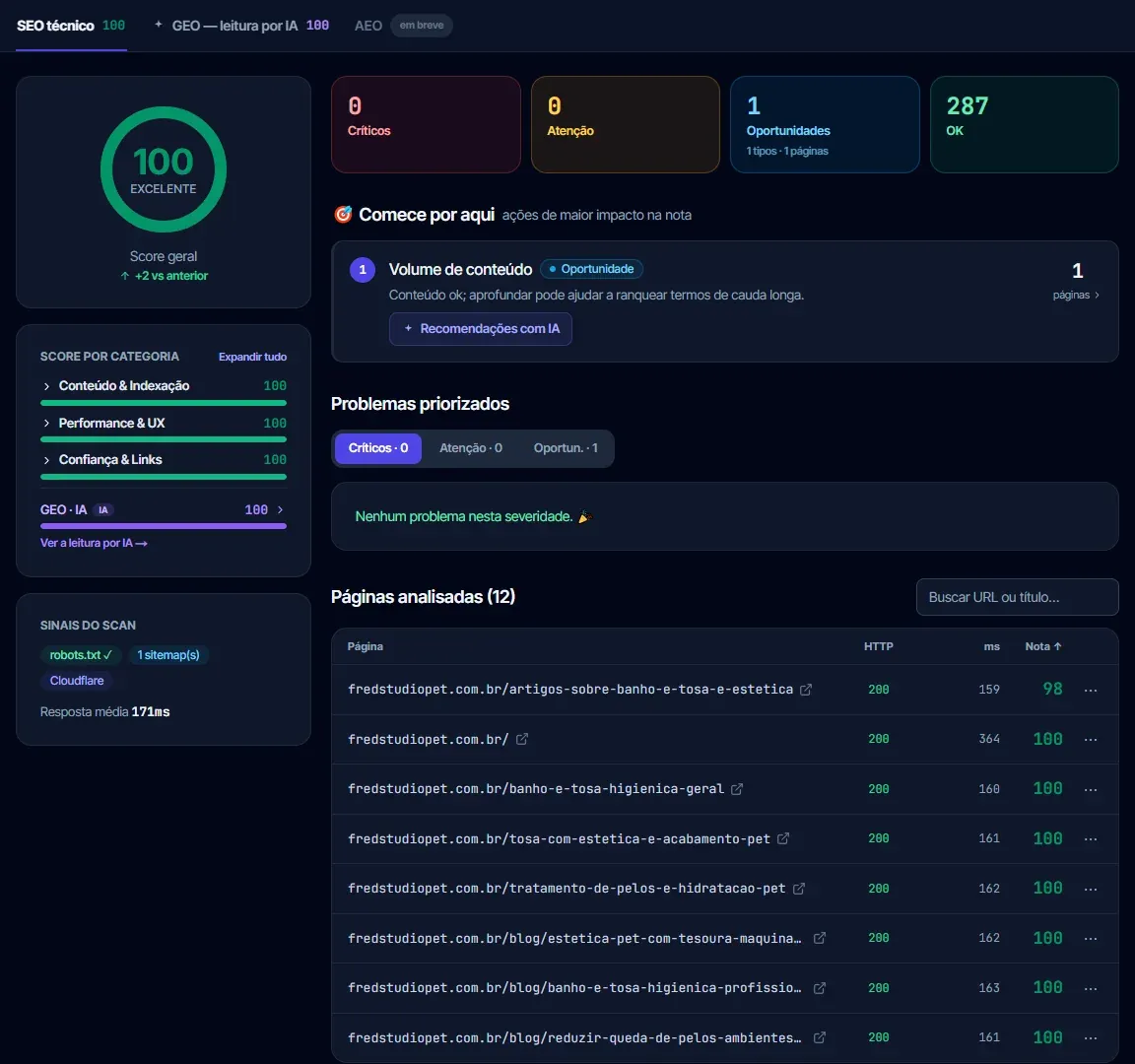This screenshot has height=1064, width=1135.
Task: Open more options for banho-e-tosa-higienica-geral row
Action: tap(1091, 790)
